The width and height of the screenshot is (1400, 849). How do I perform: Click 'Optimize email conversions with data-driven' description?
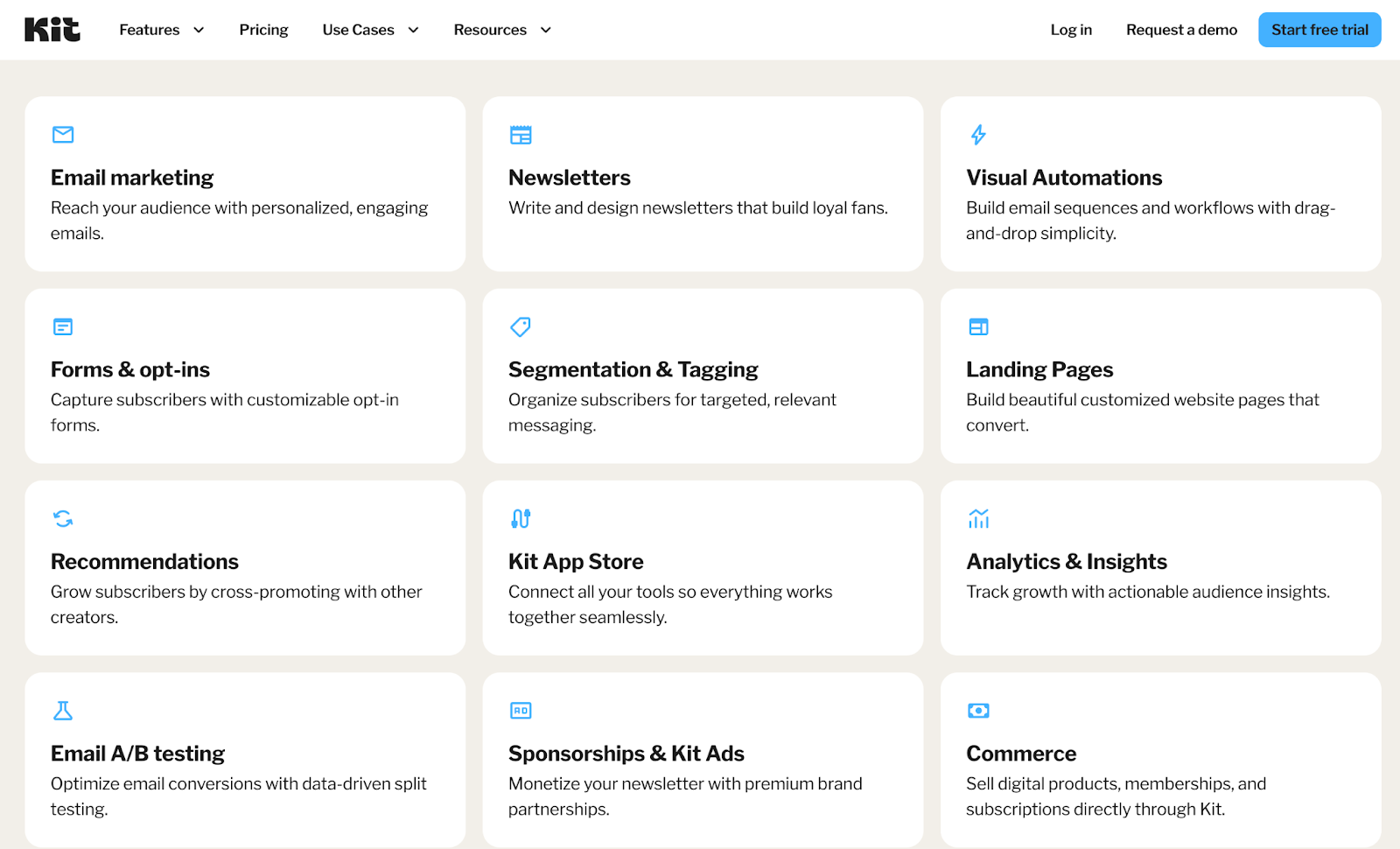click(x=239, y=796)
